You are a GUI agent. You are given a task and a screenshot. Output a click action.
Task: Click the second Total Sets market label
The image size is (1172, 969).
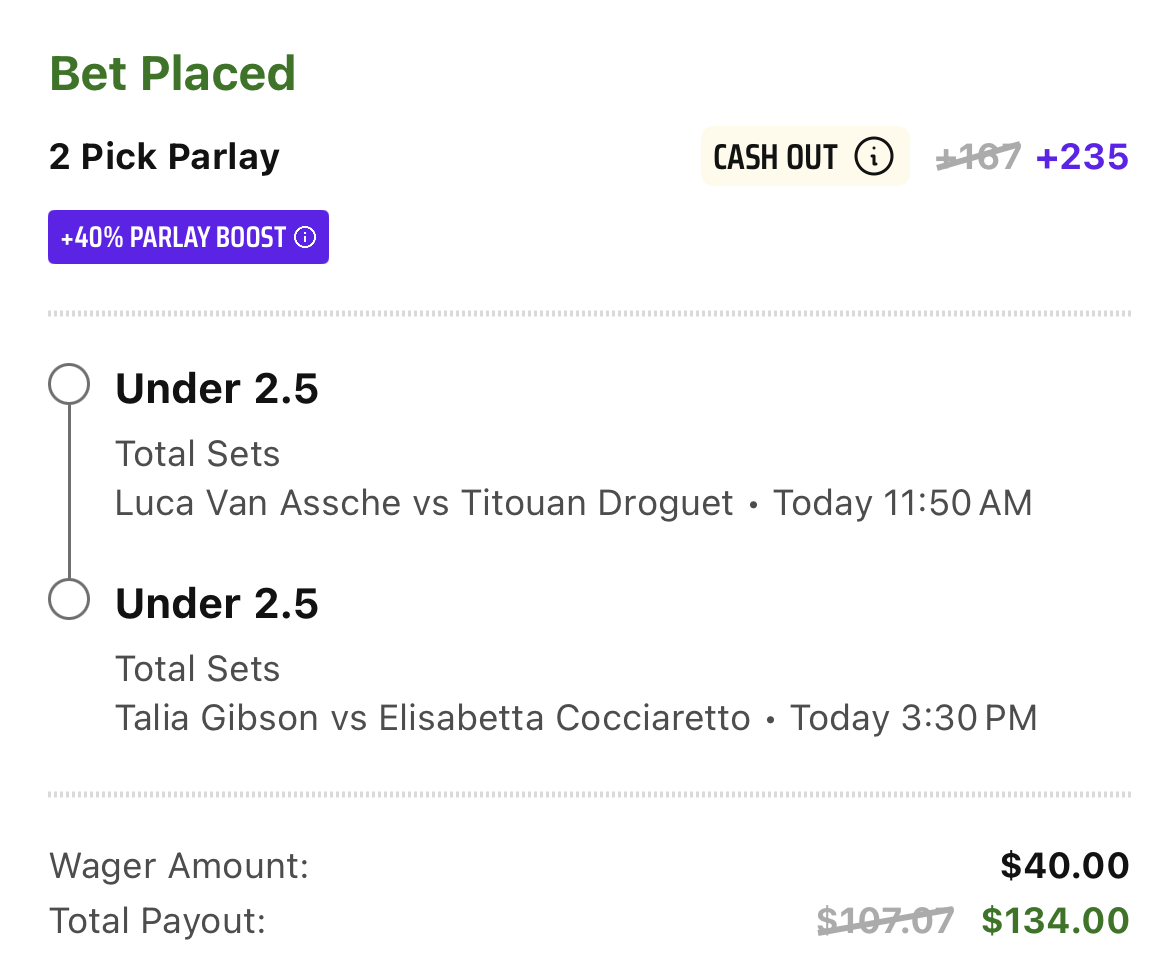click(x=197, y=668)
